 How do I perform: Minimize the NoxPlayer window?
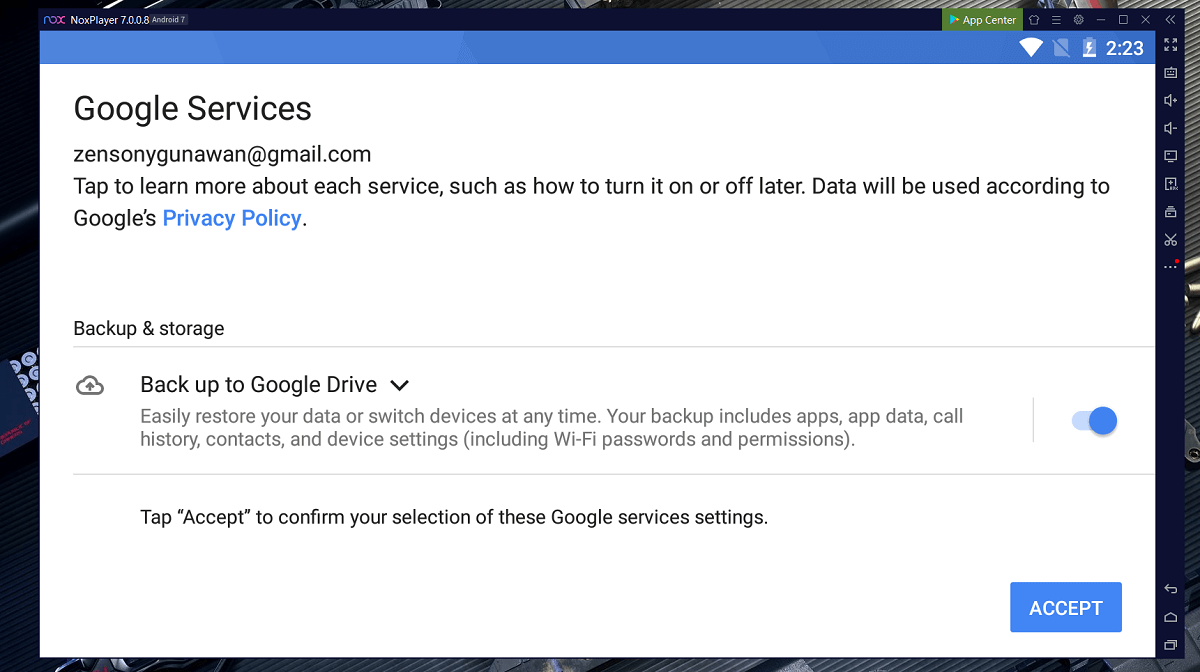coord(1101,20)
